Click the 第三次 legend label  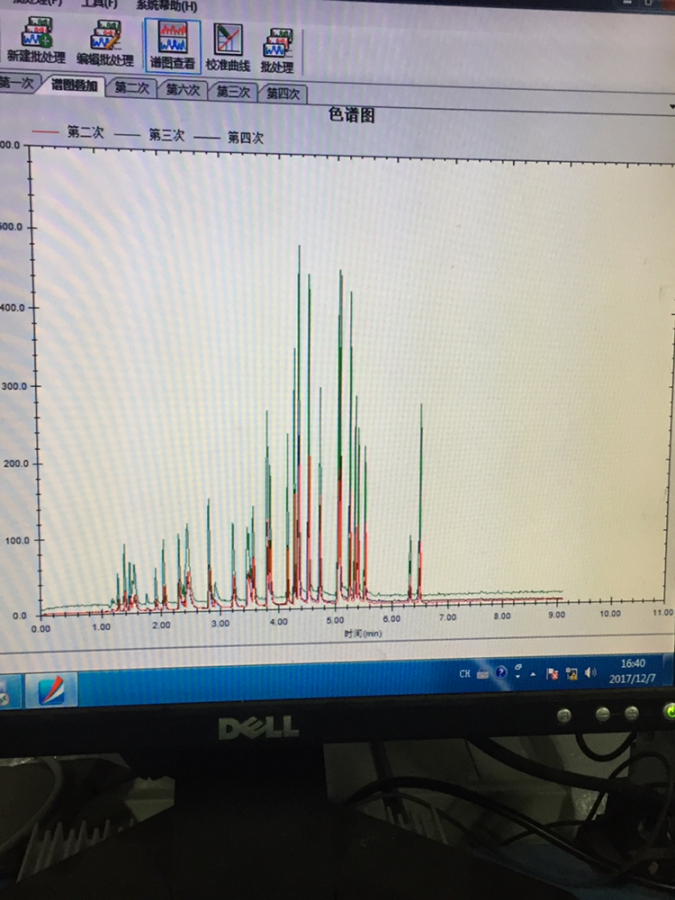[166, 135]
